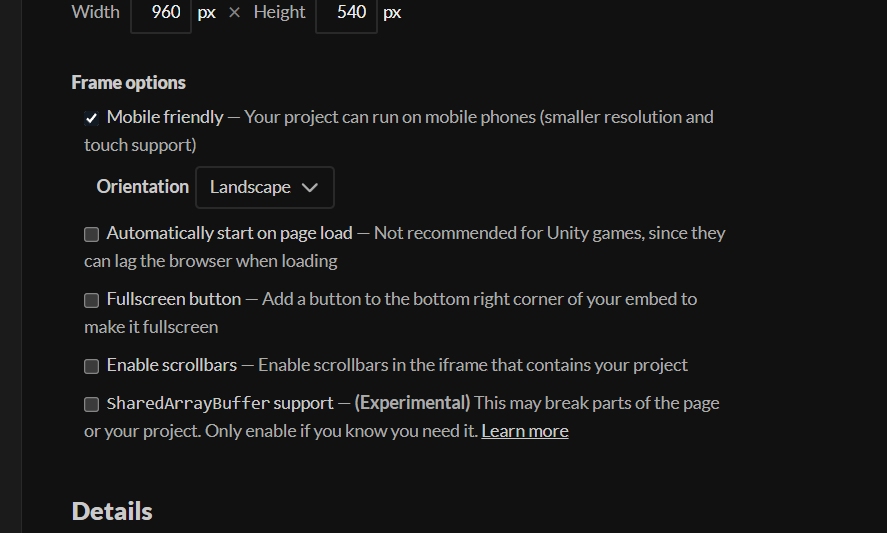Click the Width label text
This screenshot has width=887, height=533.
(96, 12)
